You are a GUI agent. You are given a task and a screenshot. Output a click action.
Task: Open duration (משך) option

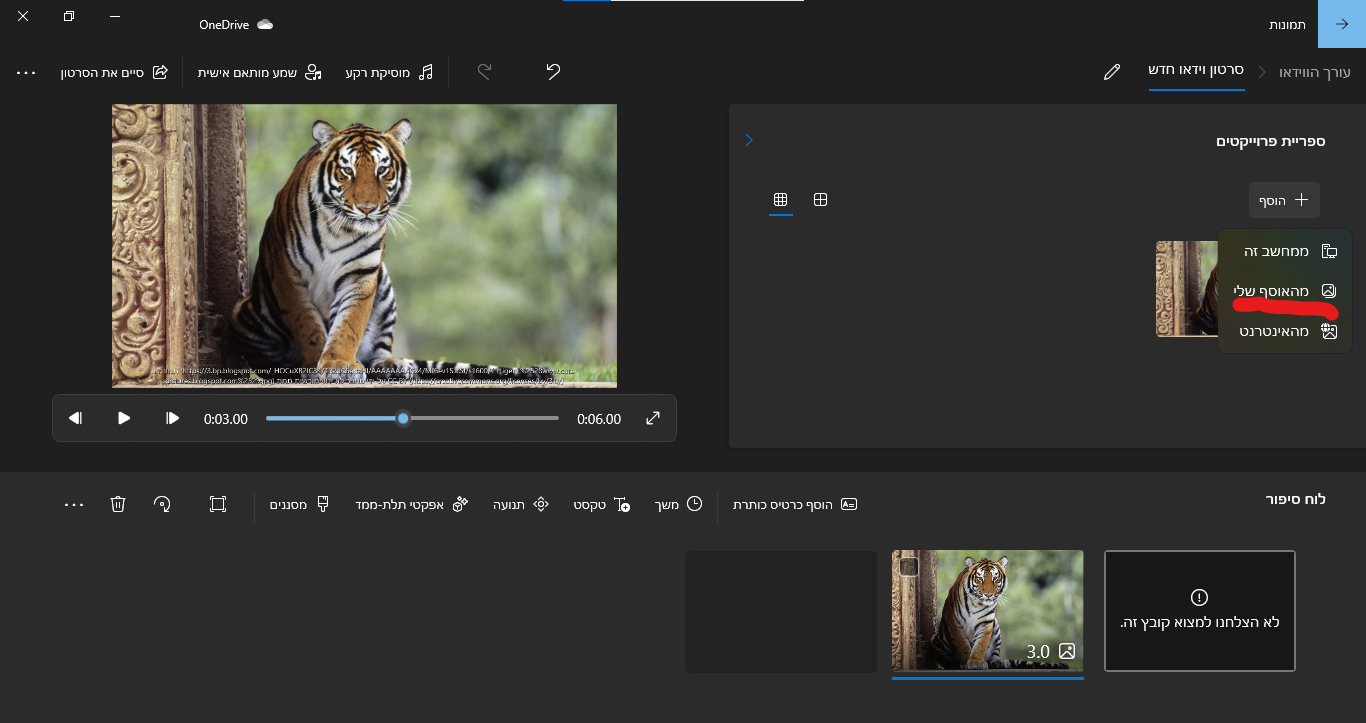click(x=678, y=504)
